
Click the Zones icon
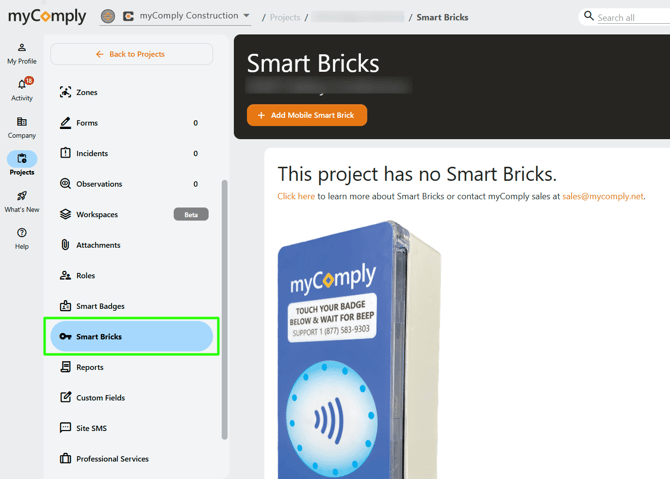click(x=65, y=92)
